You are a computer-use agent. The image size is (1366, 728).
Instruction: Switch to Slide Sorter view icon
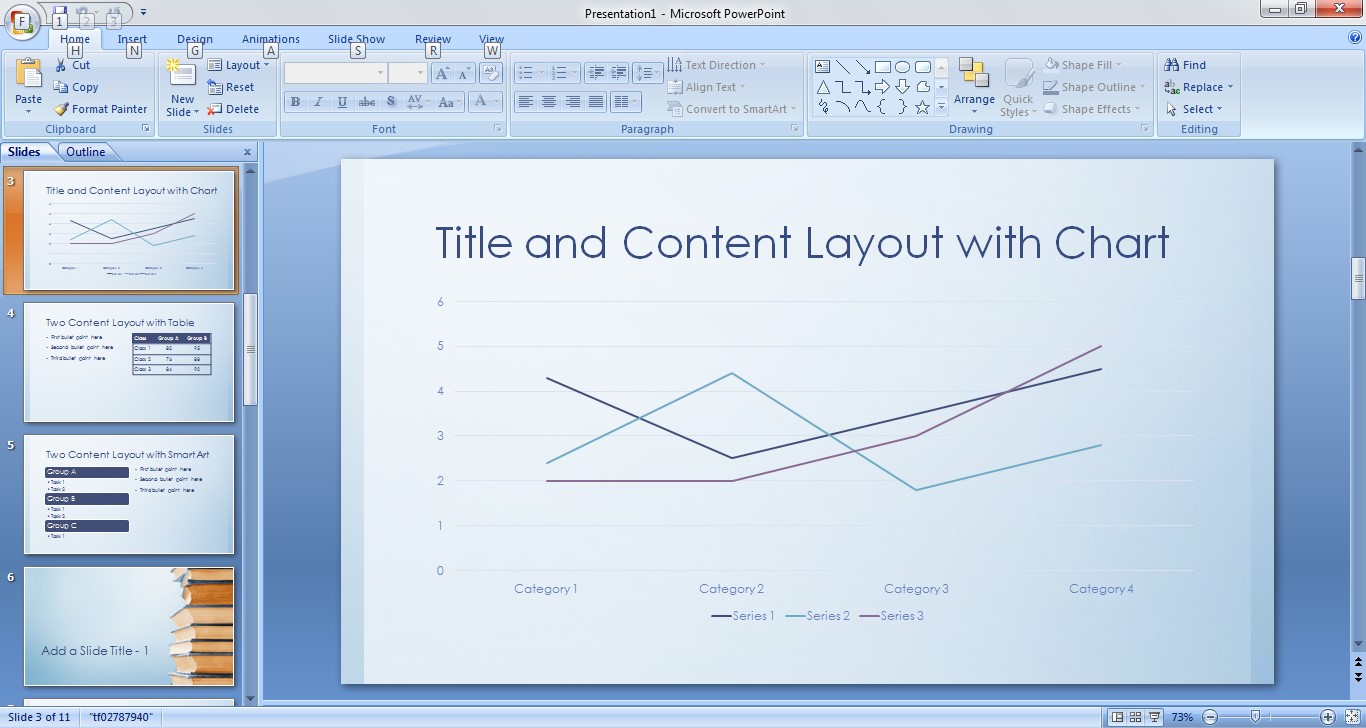(x=1134, y=716)
